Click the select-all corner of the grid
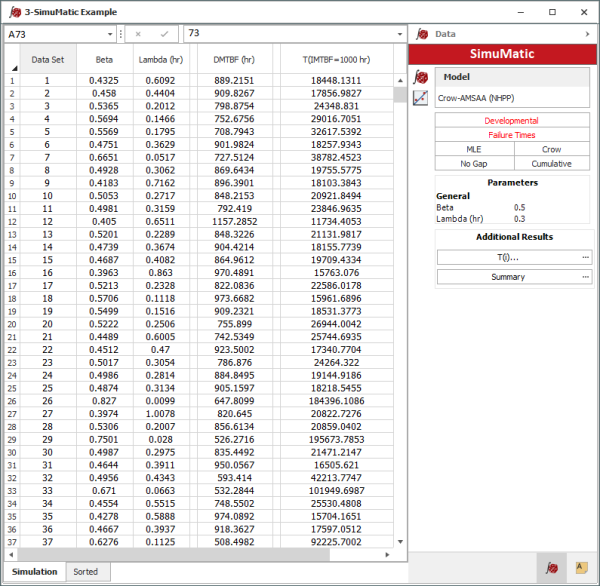The width and height of the screenshot is (600, 586). [13, 59]
